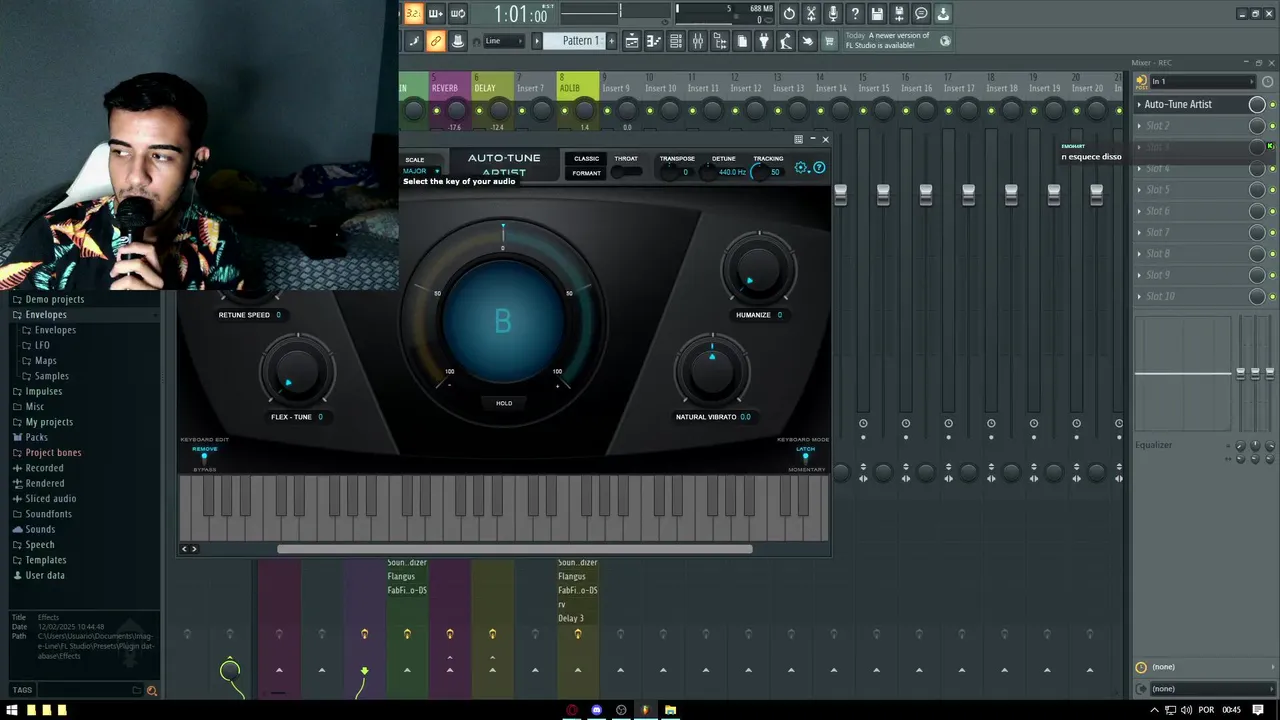Click the Natural Vibrato knob
Viewport: 1280px width, 720px height.
pyautogui.click(x=712, y=370)
